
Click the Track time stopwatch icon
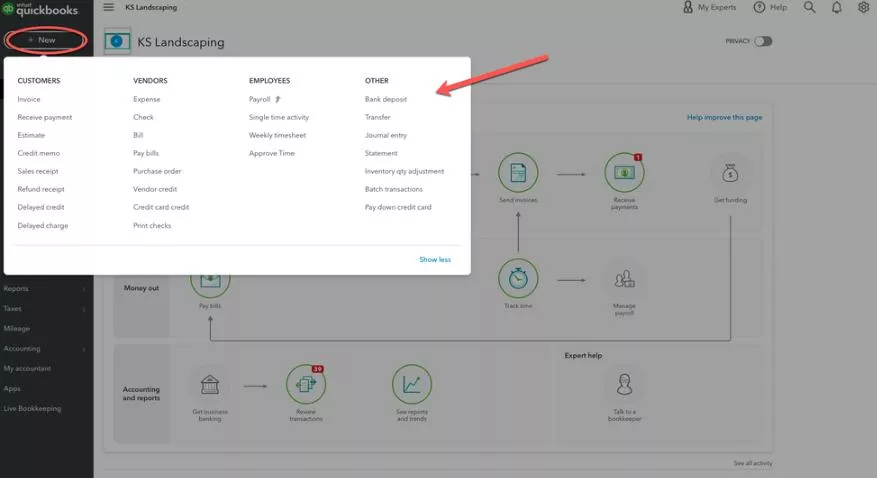[x=518, y=278]
